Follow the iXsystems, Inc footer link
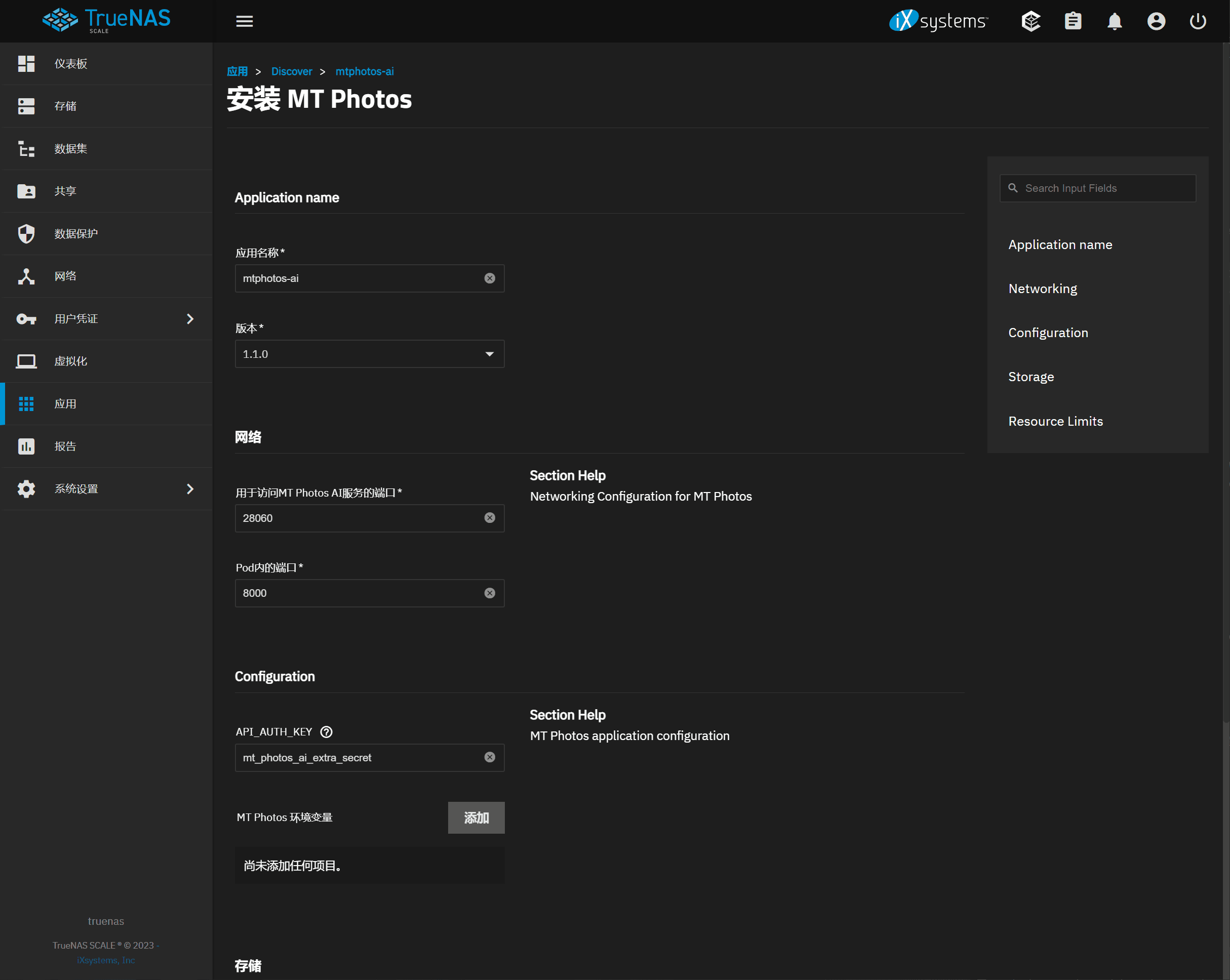This screenshot has height=980, width=1230. [106, 960]
